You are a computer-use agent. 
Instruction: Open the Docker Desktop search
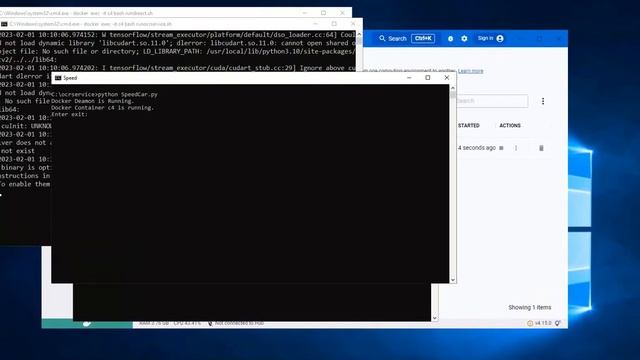pos(393,38)
